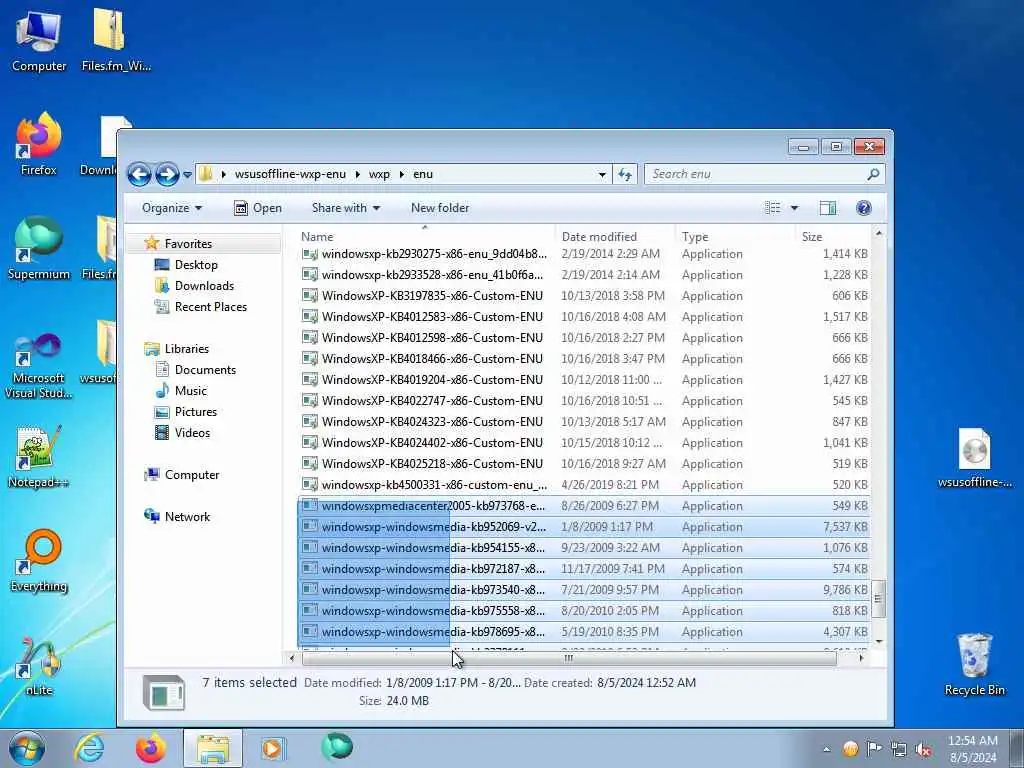This screenshot has width=1024, height=768.
Task: Click New folder
Action: (440, 208)
